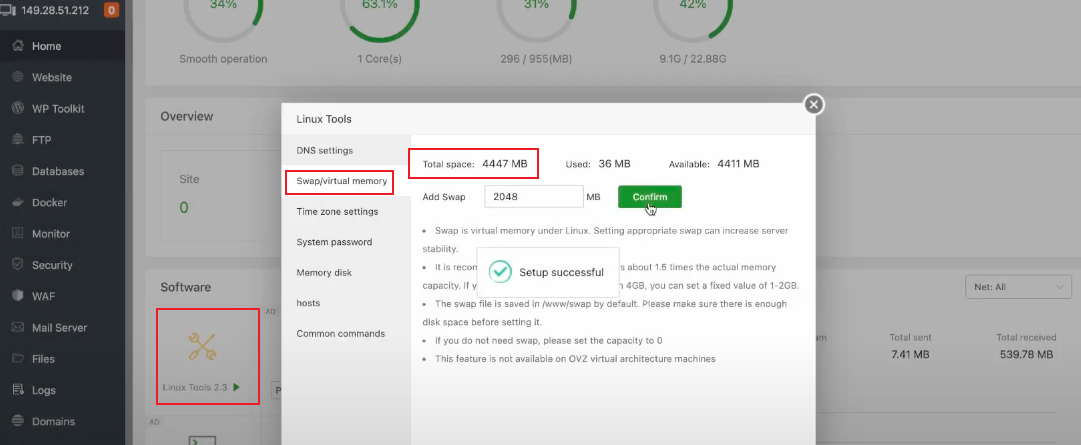
Task: Click the Add Swap size field
Action: [533, 197]
